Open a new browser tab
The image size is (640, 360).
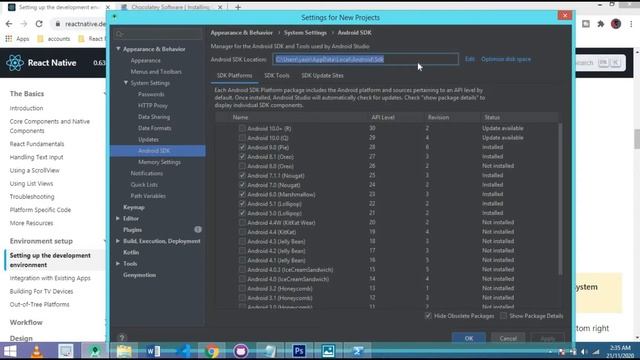[x=238, y=7]
